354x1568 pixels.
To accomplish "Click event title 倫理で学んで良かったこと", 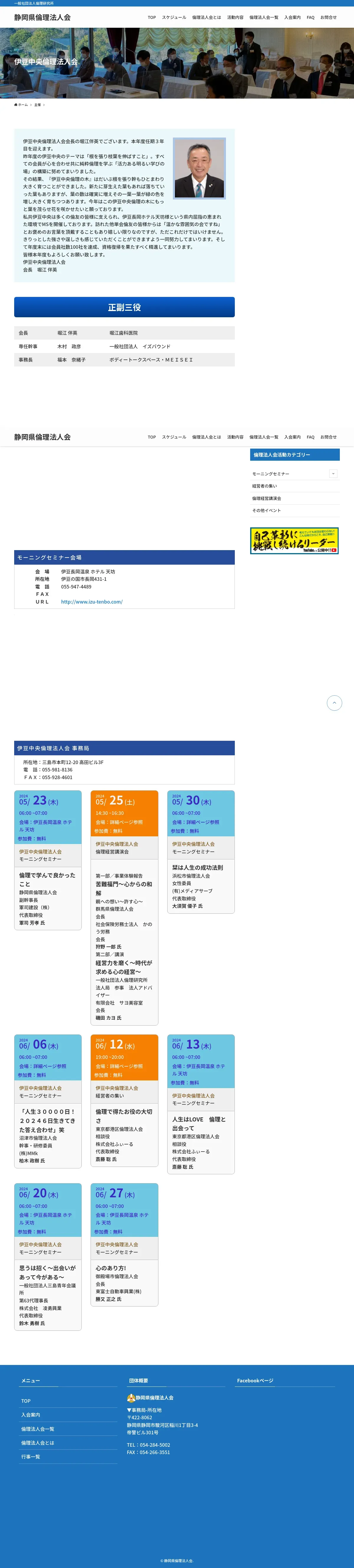I will 47,879.
